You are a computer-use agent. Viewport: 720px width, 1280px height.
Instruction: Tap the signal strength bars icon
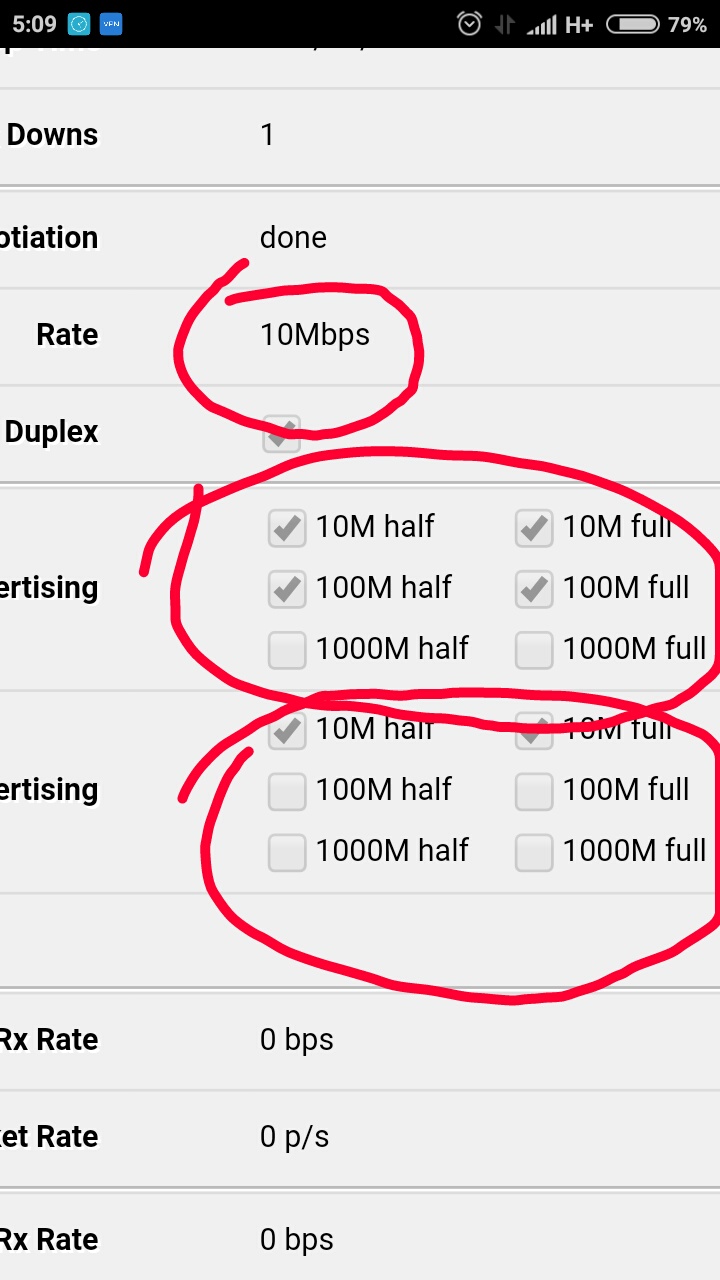(x=542, y=25)
